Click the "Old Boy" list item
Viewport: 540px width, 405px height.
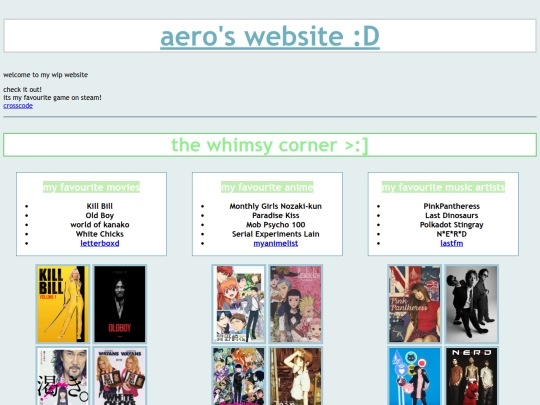coord(100,215)
